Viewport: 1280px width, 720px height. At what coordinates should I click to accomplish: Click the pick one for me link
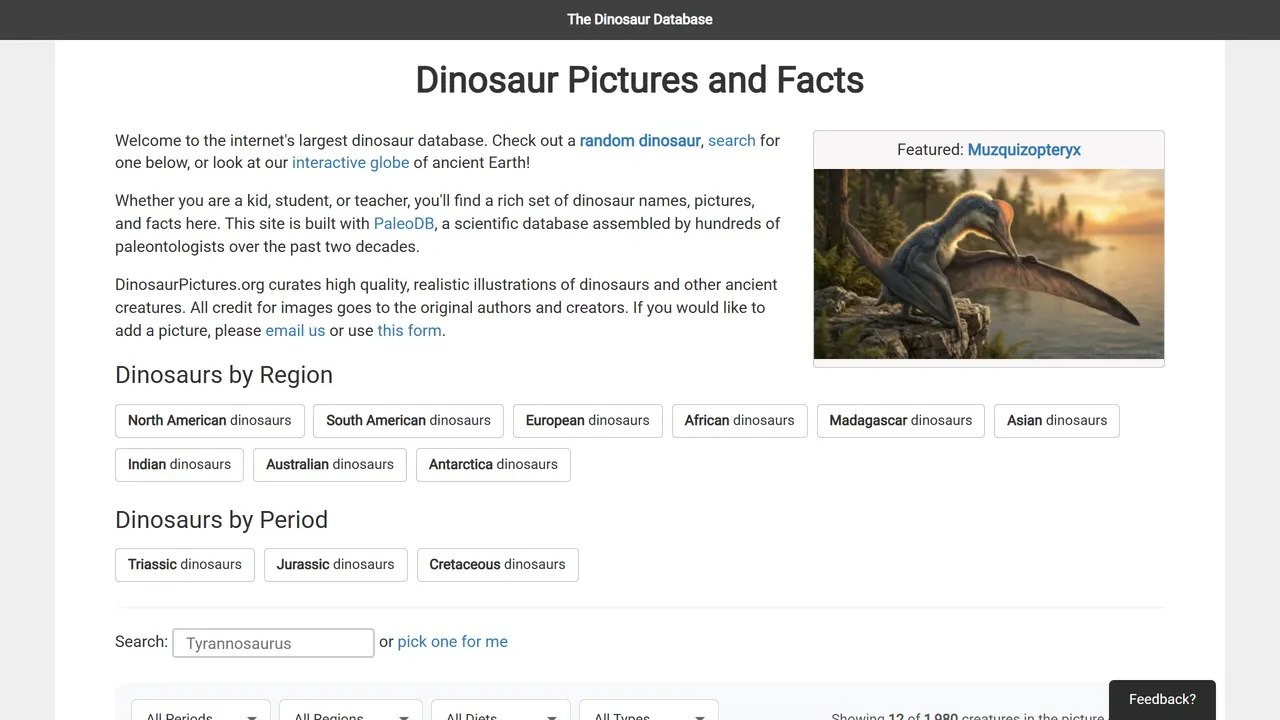452,642
